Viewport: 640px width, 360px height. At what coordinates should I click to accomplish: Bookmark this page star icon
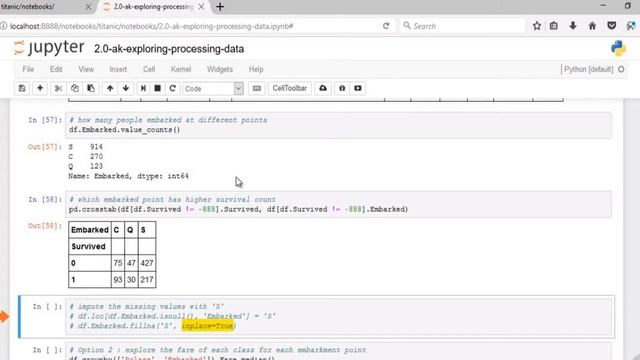pos(537,26)
